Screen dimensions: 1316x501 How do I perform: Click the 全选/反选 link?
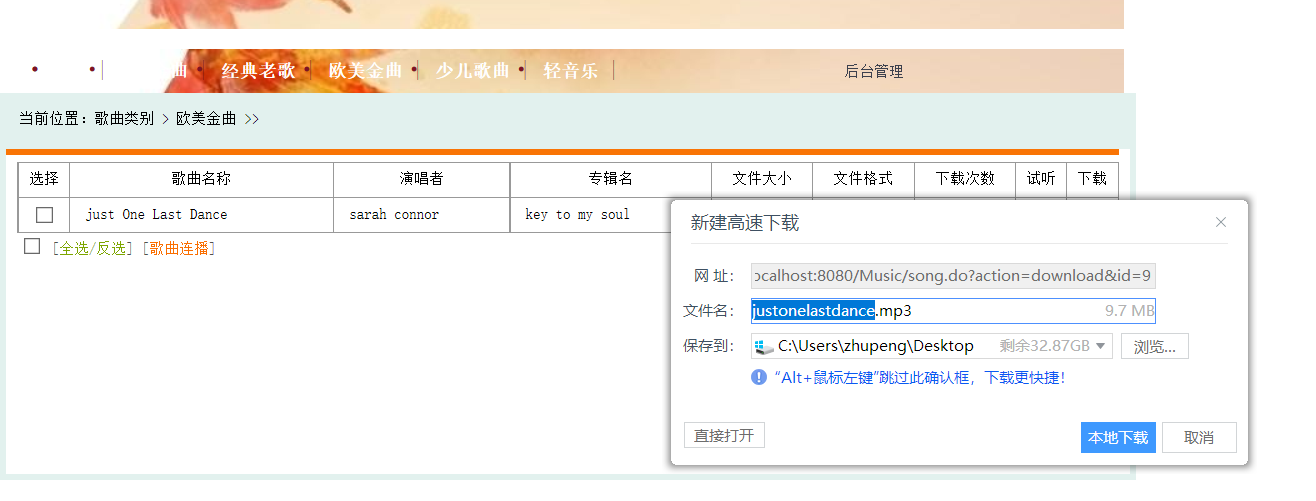coord(93,249)
